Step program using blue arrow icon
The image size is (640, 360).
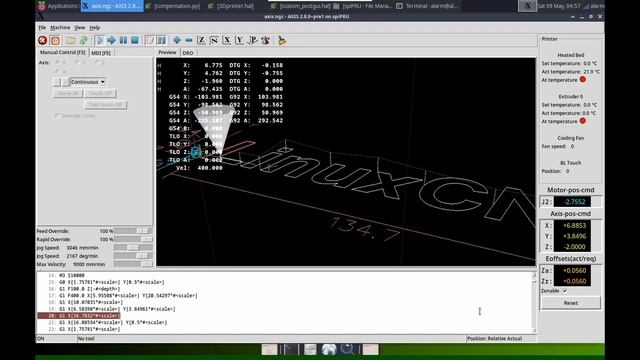111,40
